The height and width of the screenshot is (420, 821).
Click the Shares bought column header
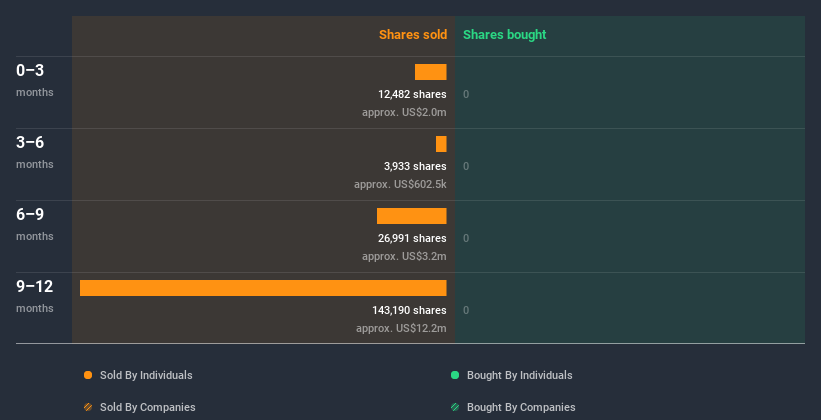pos(505,35)
